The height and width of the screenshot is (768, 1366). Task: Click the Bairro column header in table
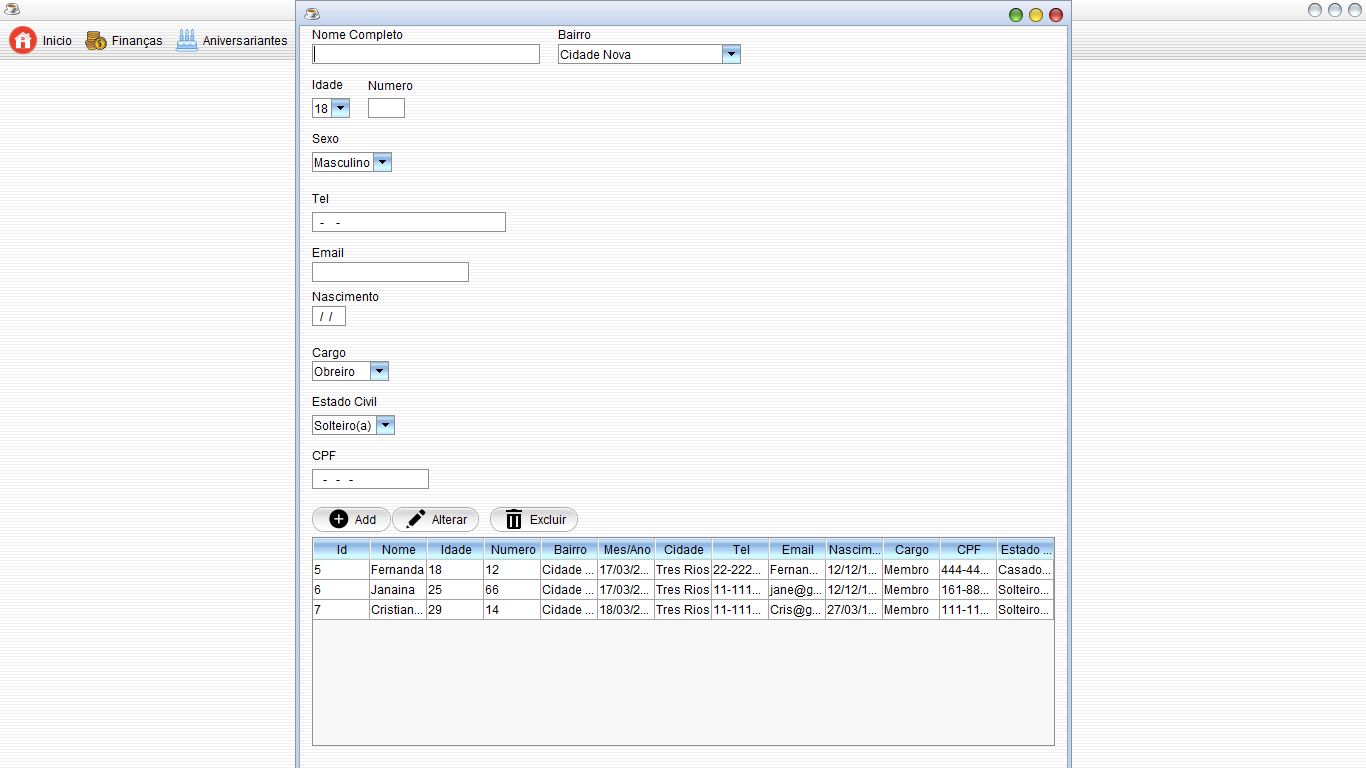pos(570,549)
